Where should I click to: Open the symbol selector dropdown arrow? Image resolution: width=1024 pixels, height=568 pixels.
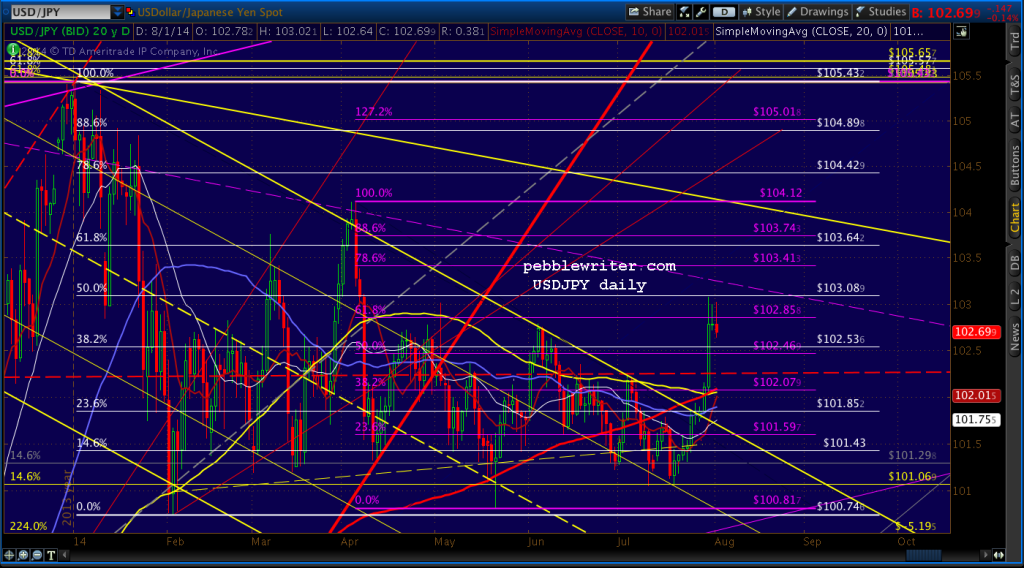click(118, 12)
